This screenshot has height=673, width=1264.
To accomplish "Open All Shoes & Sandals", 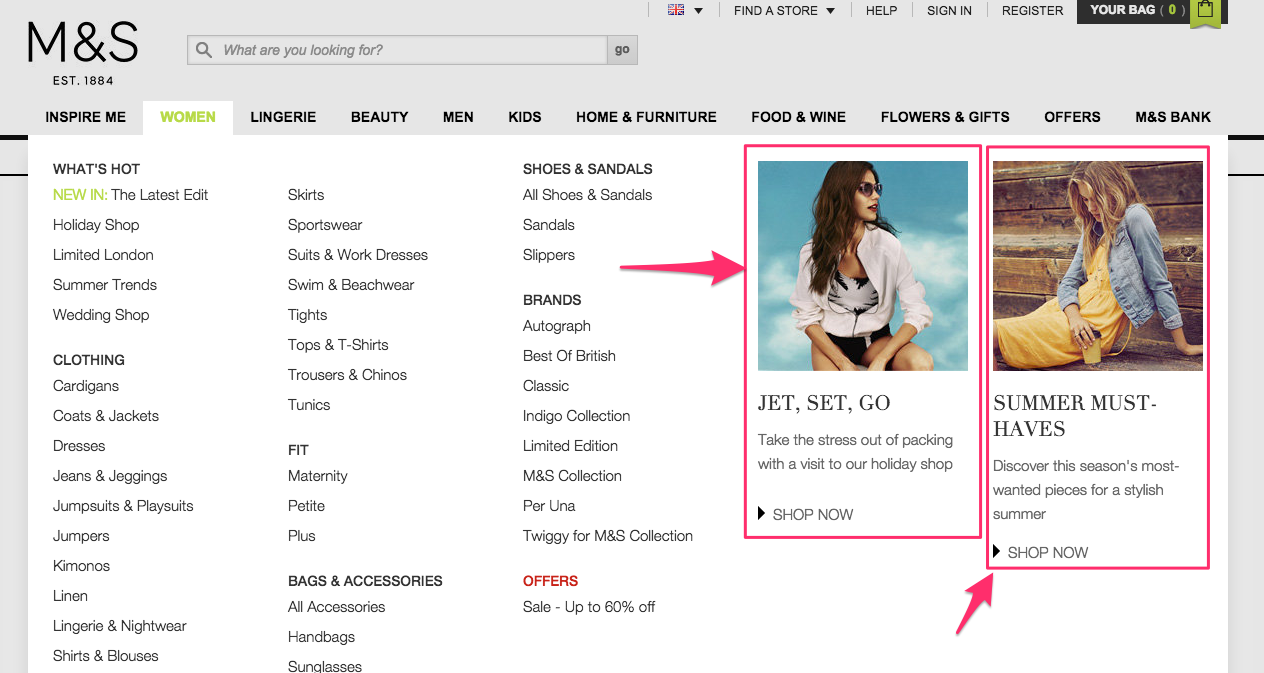I will pyautogui.click(x=587, y=195).
